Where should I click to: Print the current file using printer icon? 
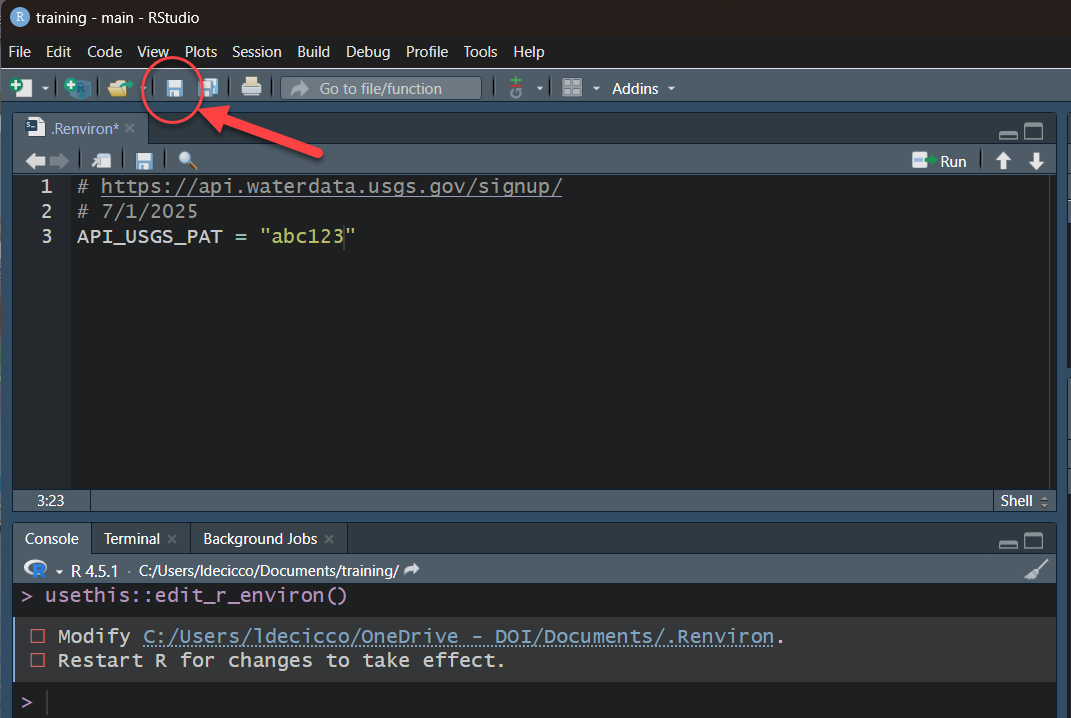(251, 88)
